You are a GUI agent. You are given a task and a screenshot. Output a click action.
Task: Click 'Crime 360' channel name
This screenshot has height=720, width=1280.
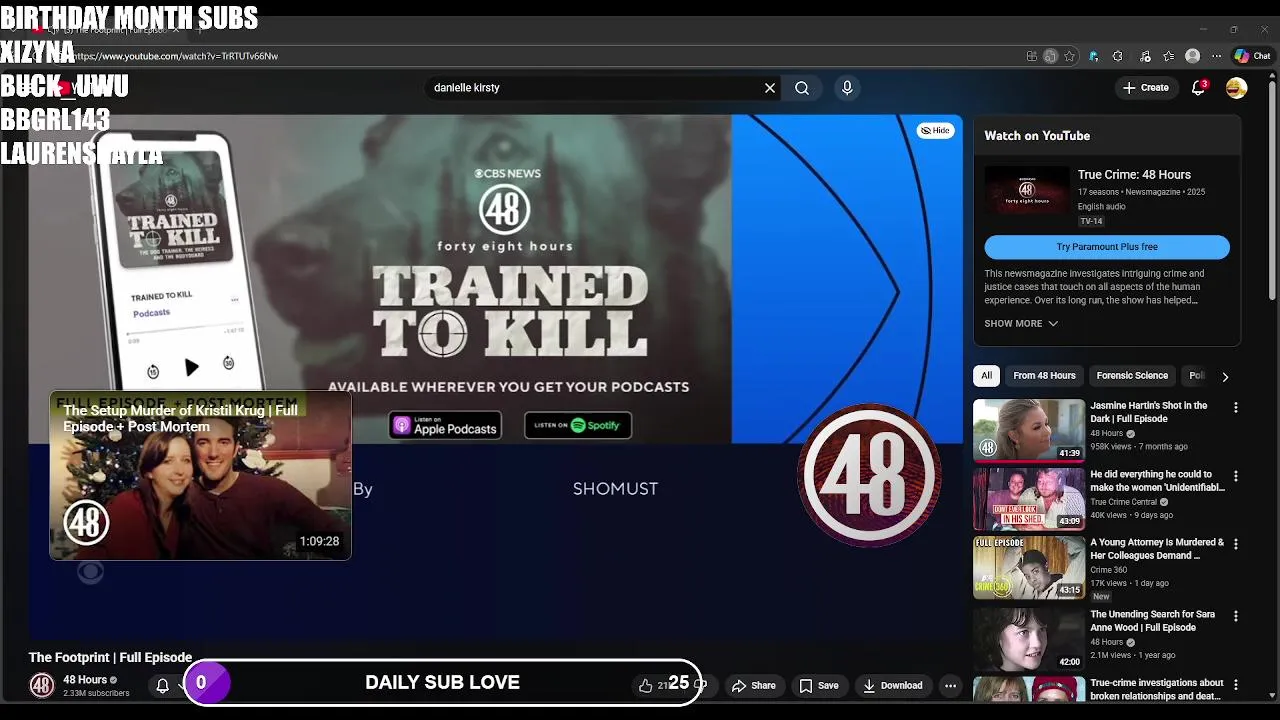(x=1108, y=570)
